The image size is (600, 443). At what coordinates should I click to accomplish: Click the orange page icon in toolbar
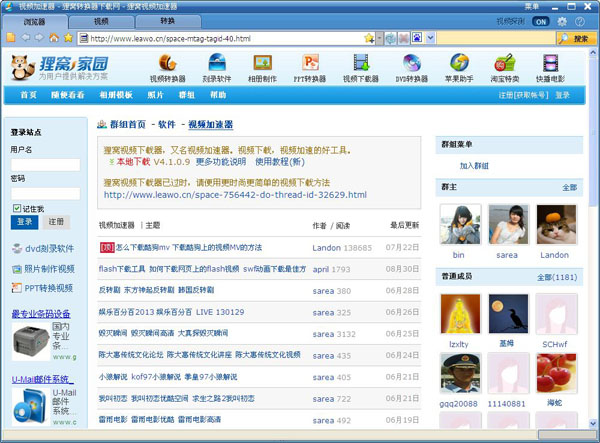(11, 37)
